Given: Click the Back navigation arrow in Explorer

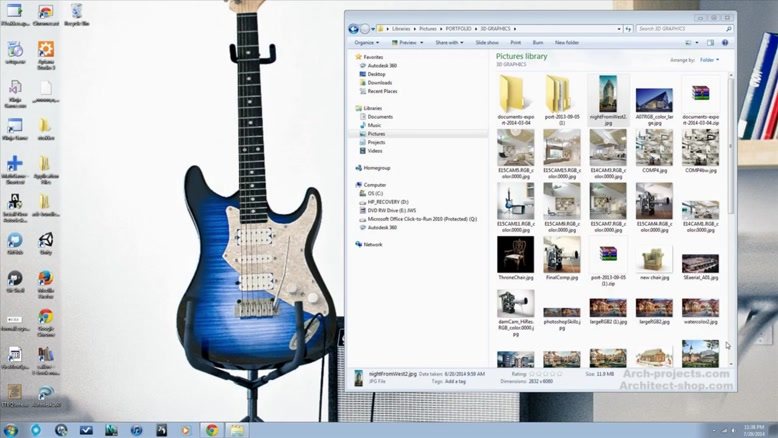Looking at the screenshot, I should 354,29.
